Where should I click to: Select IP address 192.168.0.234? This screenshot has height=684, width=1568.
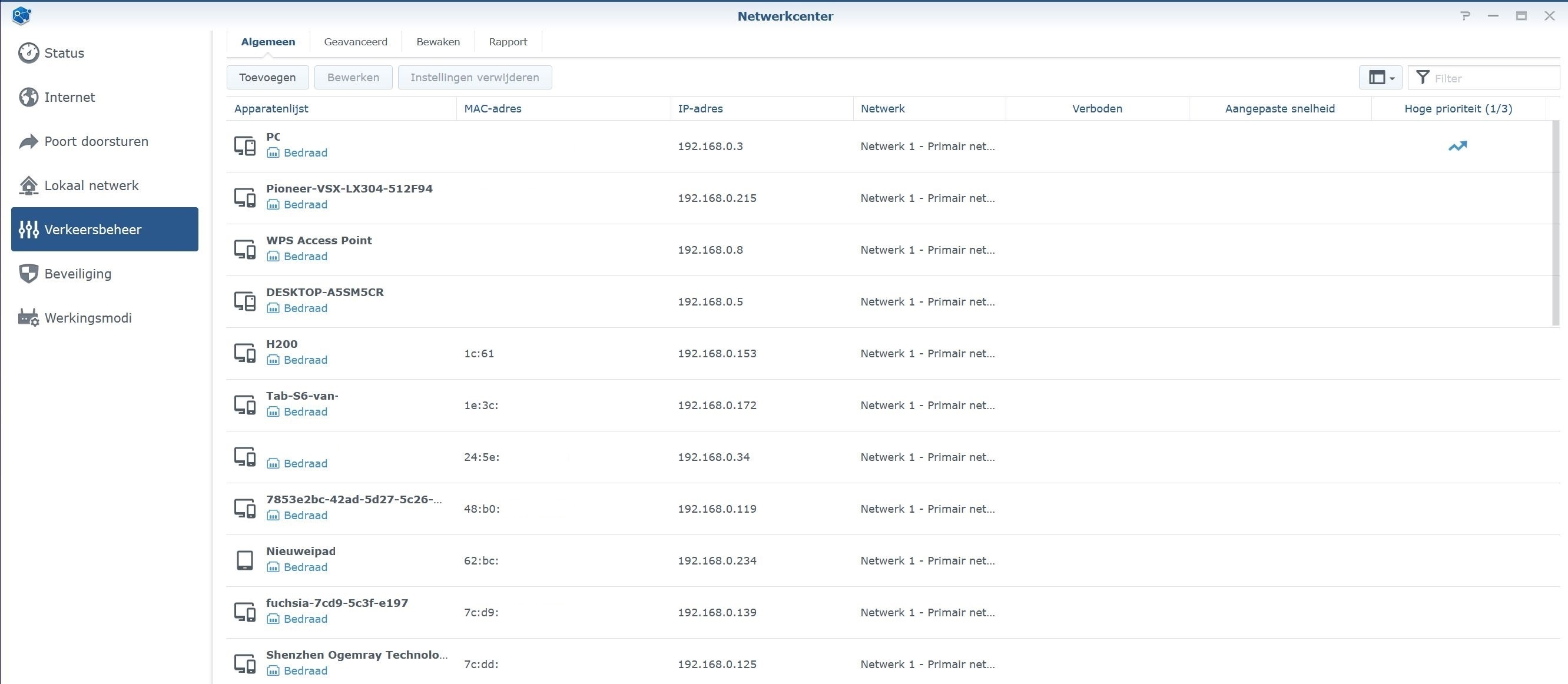[717, 560]
